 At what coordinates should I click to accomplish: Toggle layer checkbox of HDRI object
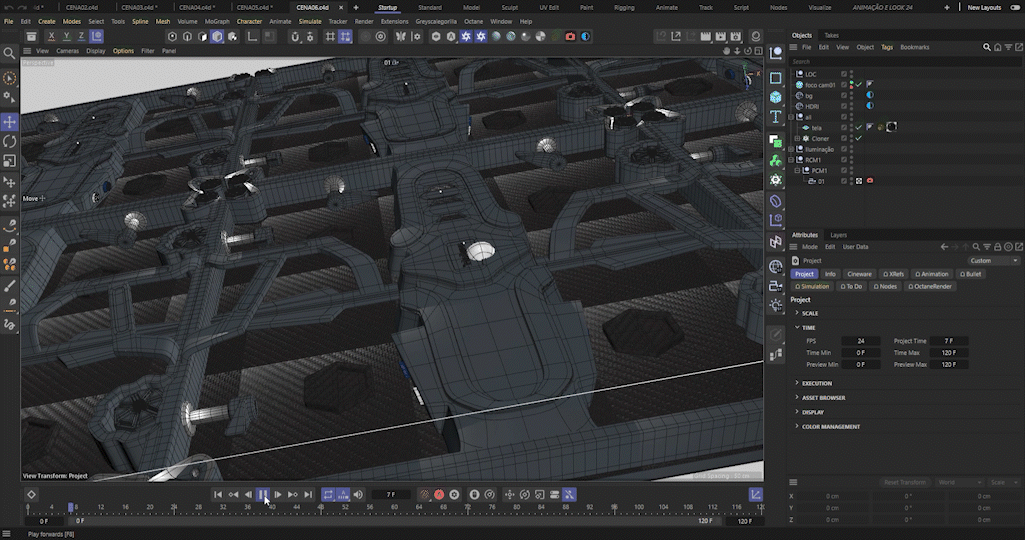point(844,106)
